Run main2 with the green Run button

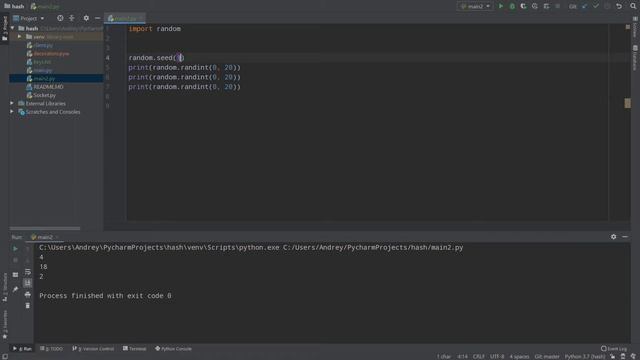click(500, 6)
